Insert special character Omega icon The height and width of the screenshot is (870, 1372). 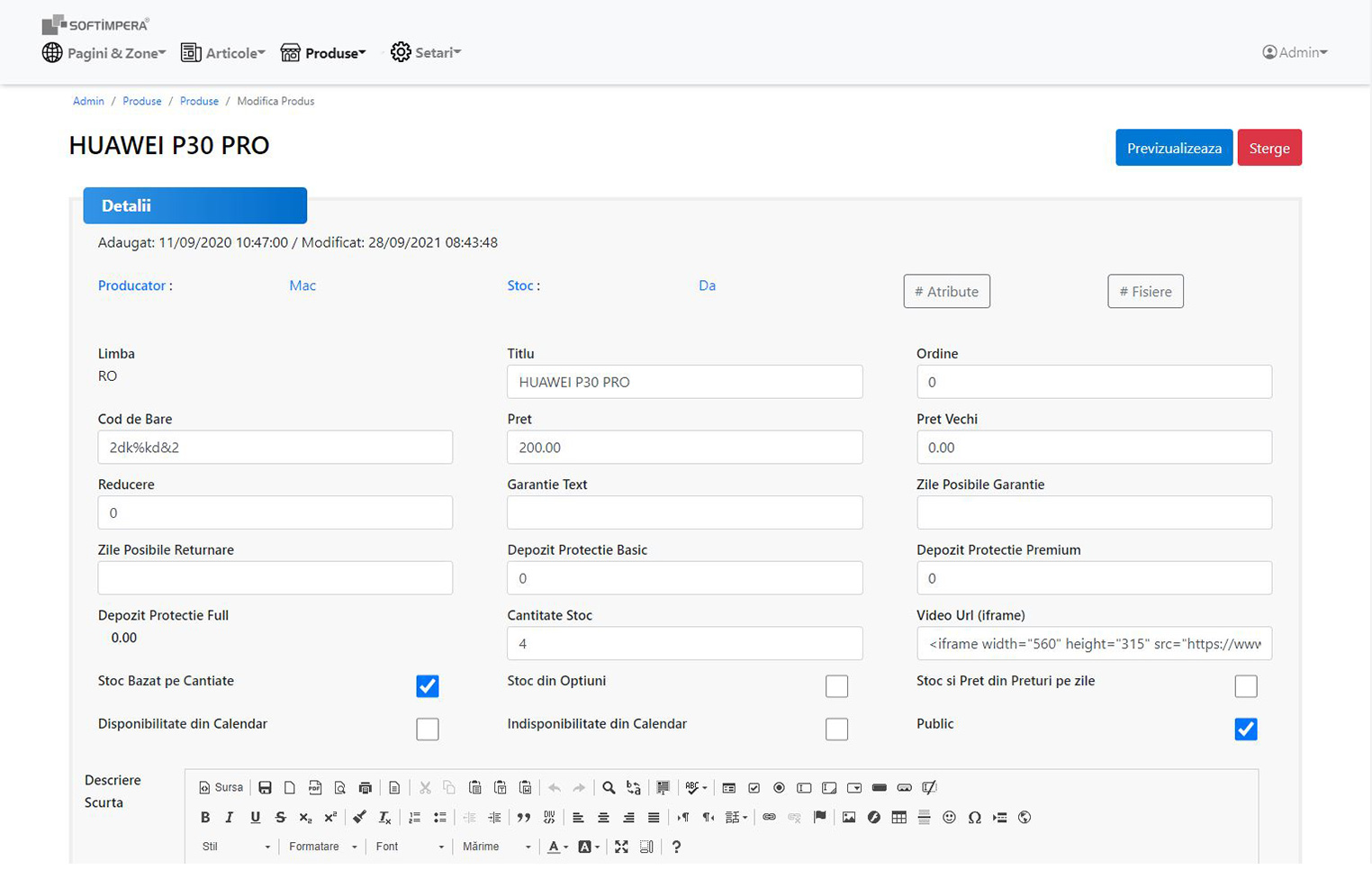[x=974, y=818]
